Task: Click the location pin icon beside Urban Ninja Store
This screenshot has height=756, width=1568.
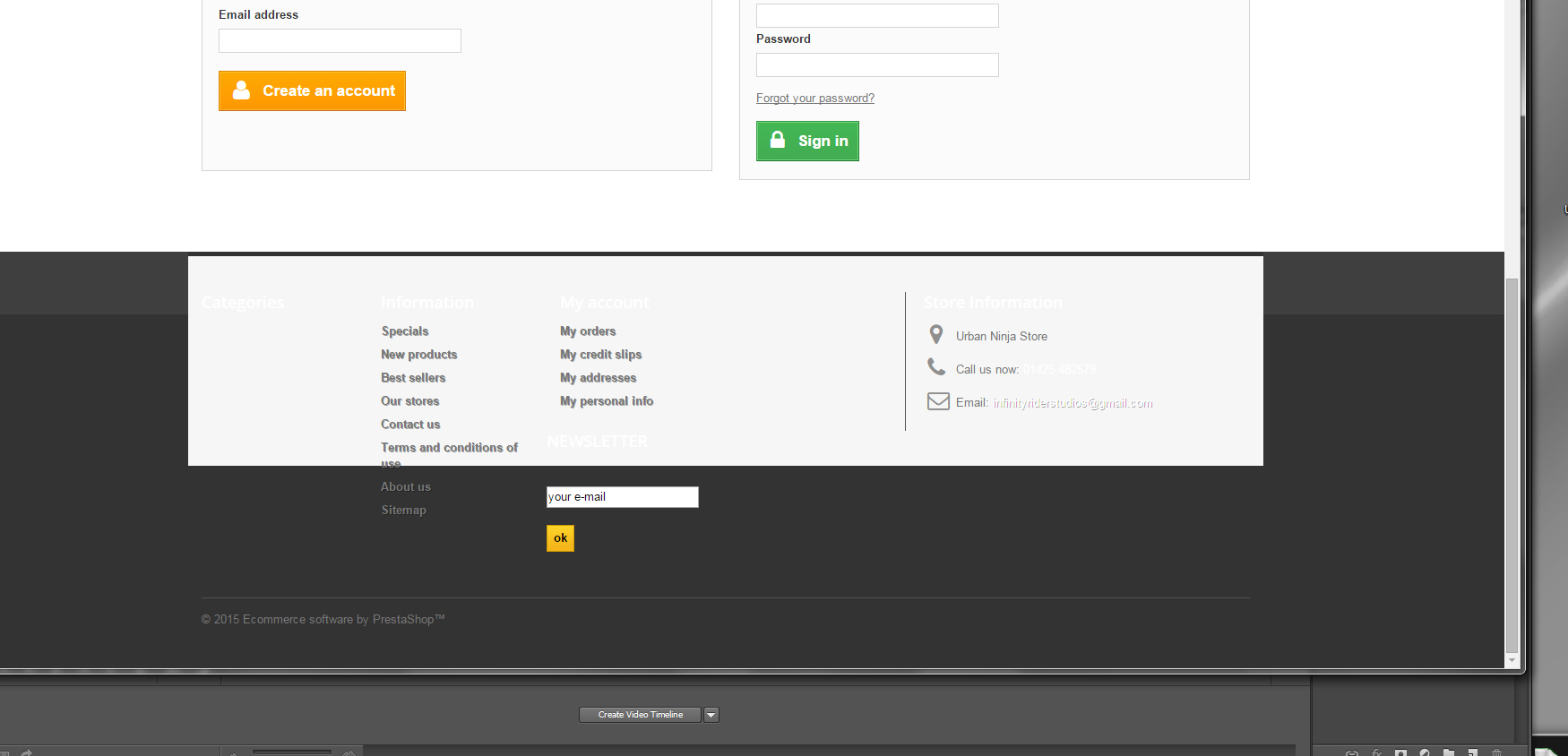Action: [x=936, y=335]
